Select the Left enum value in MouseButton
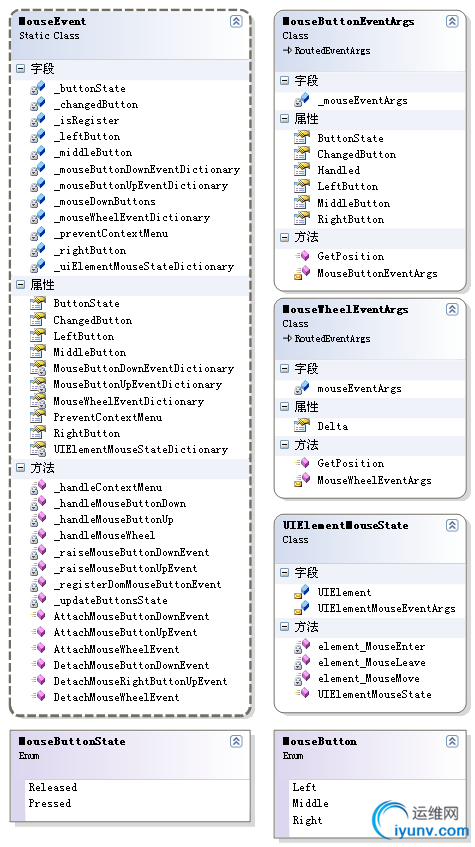 click(304, 787)
